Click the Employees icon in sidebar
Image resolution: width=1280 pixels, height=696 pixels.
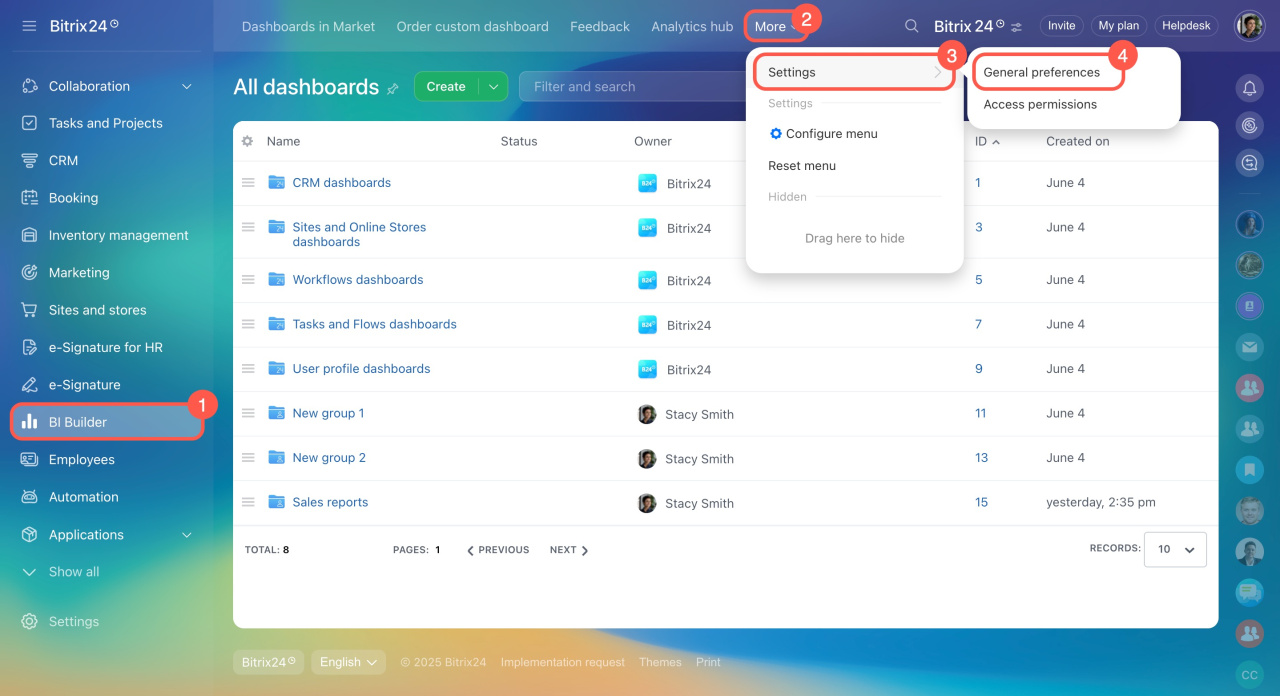coord(30,459)
